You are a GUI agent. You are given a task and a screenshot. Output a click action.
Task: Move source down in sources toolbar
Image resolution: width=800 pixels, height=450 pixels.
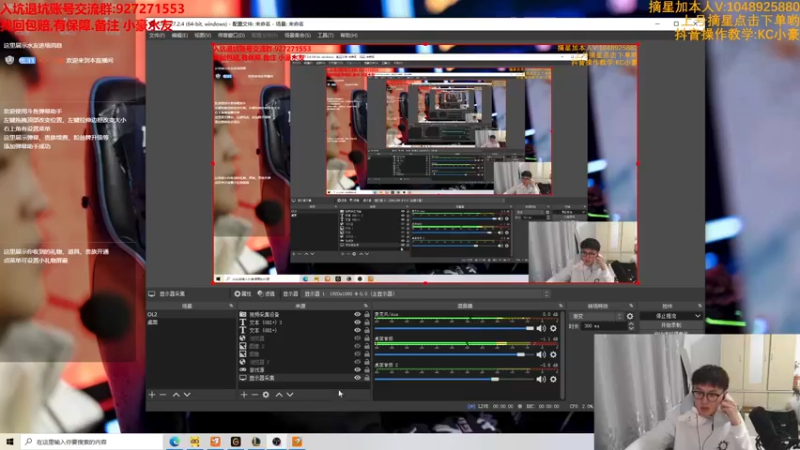(x=290, y=394)
